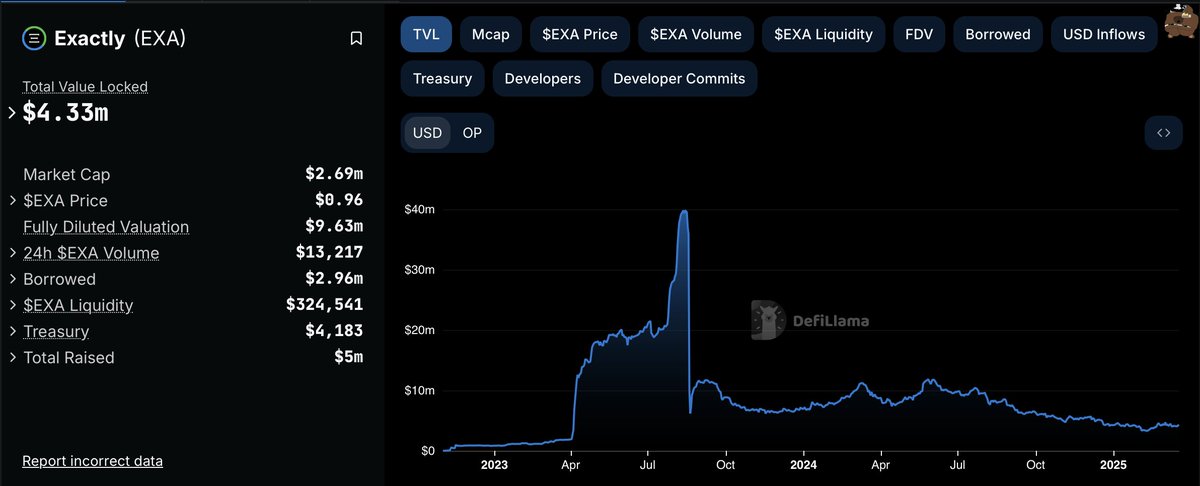The height and width of the screenshot is (486, 1200).
Task: Switch chart denomination to USD
Action: [x=427, y=133]
